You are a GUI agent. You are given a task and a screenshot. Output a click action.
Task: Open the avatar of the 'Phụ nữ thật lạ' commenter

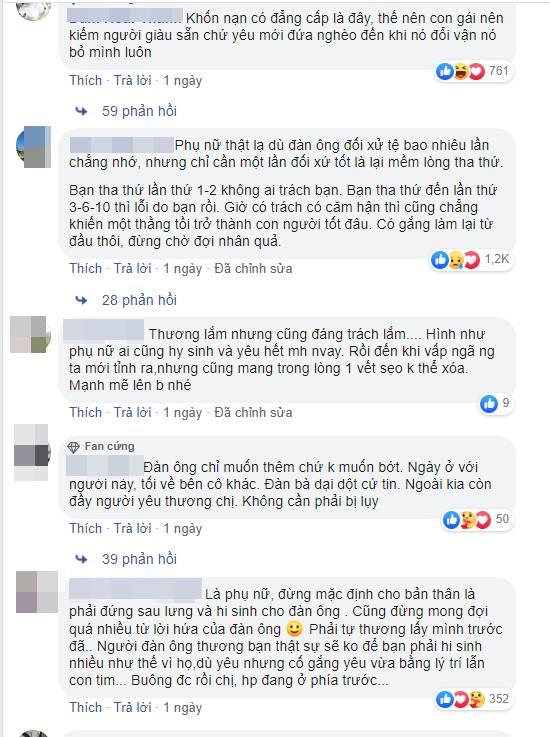click(x=33, y=147)
